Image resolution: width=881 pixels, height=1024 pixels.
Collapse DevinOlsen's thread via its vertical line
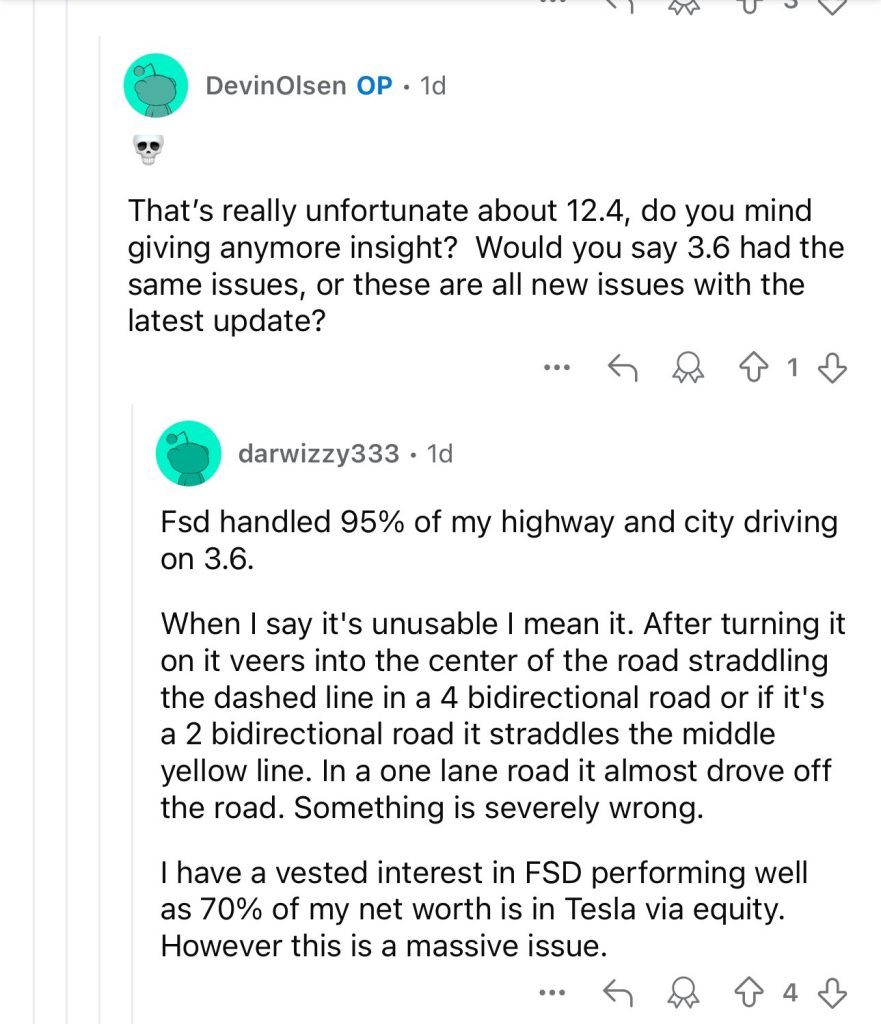click(x=100, y=600)
